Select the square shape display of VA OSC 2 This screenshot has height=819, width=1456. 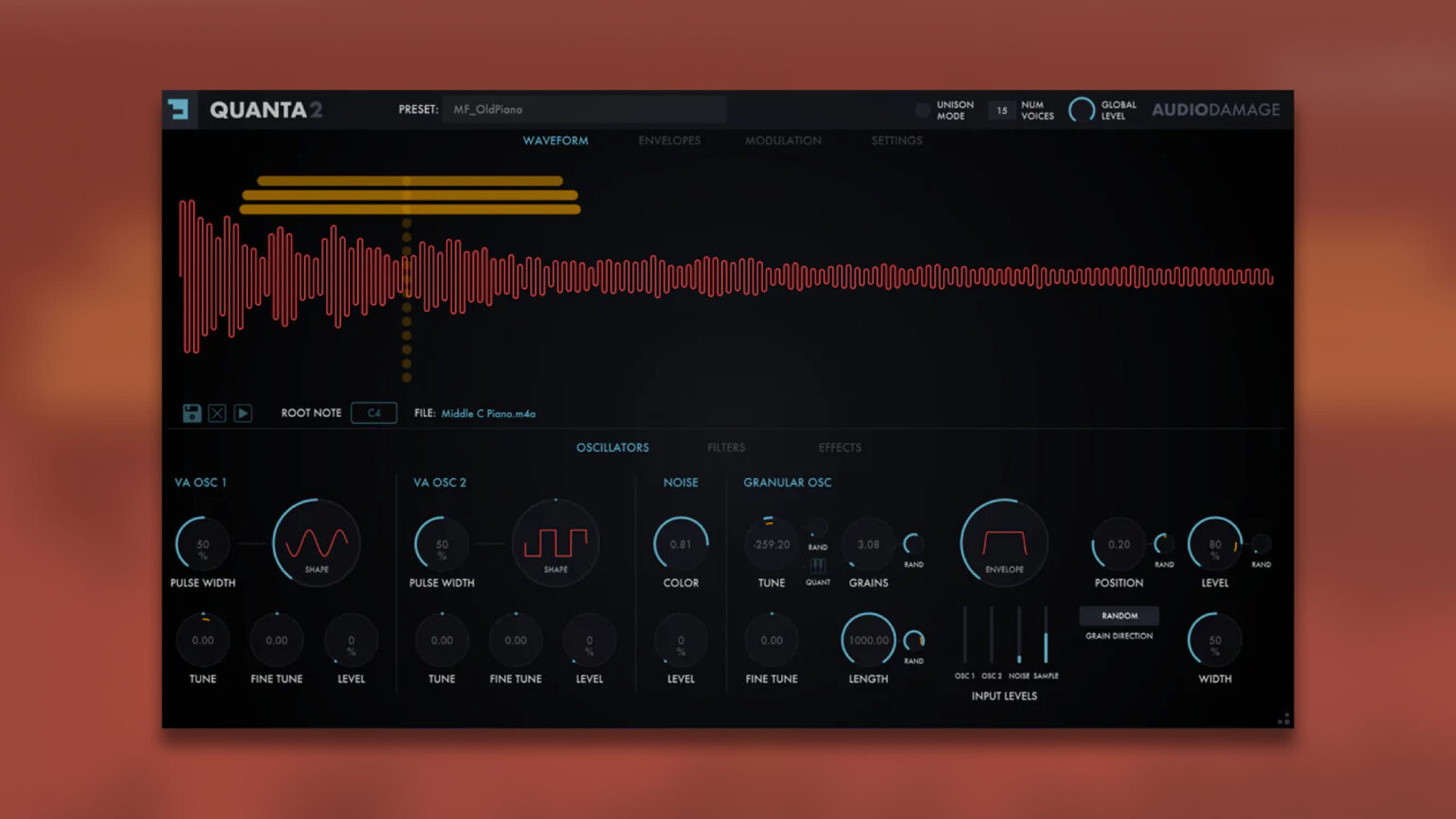click(x=555, y=542)
